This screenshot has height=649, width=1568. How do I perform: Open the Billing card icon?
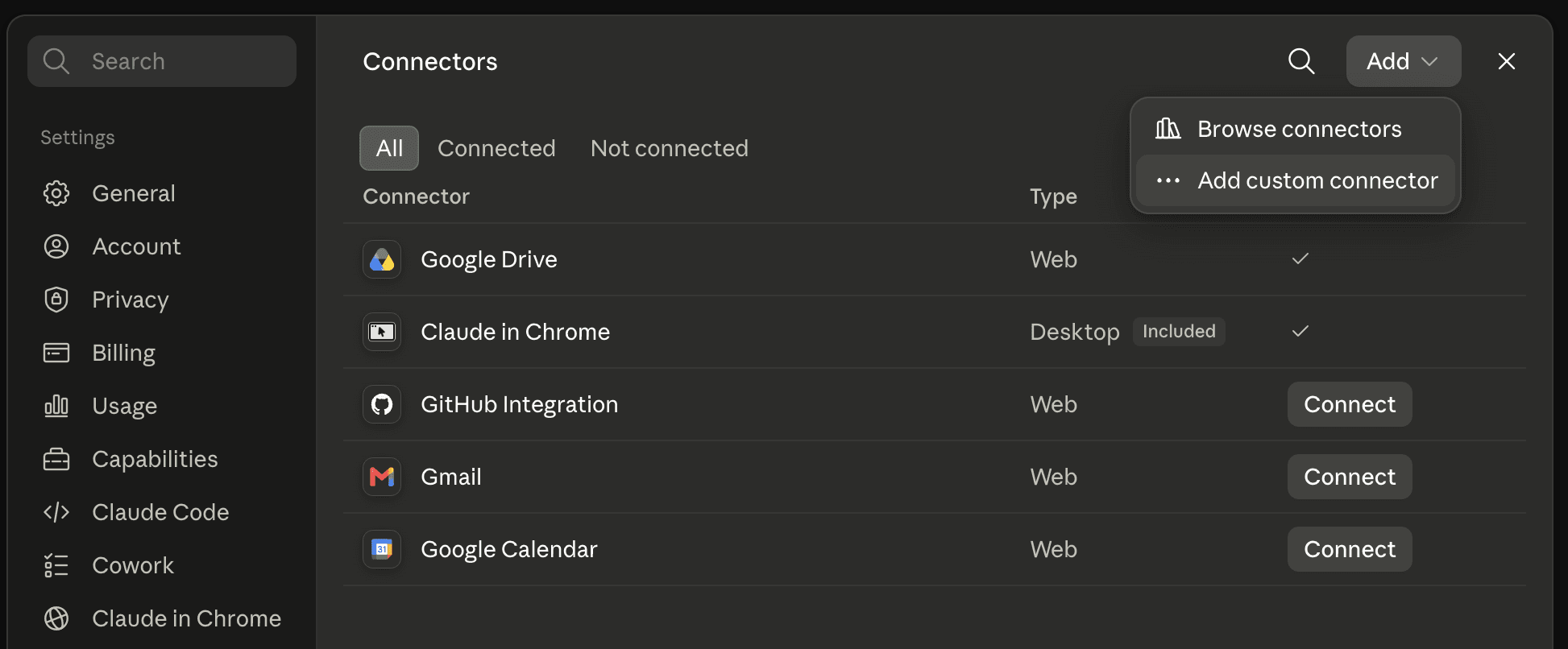coord(56,353)
